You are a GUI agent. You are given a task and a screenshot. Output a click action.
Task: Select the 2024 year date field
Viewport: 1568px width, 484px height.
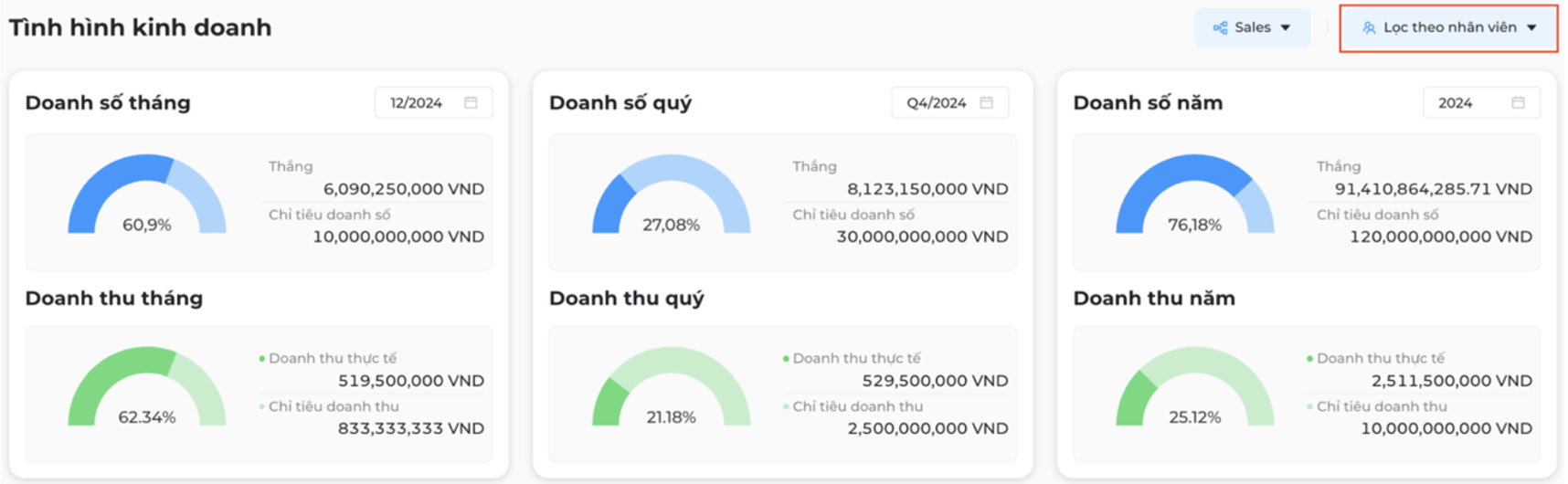1481,102
